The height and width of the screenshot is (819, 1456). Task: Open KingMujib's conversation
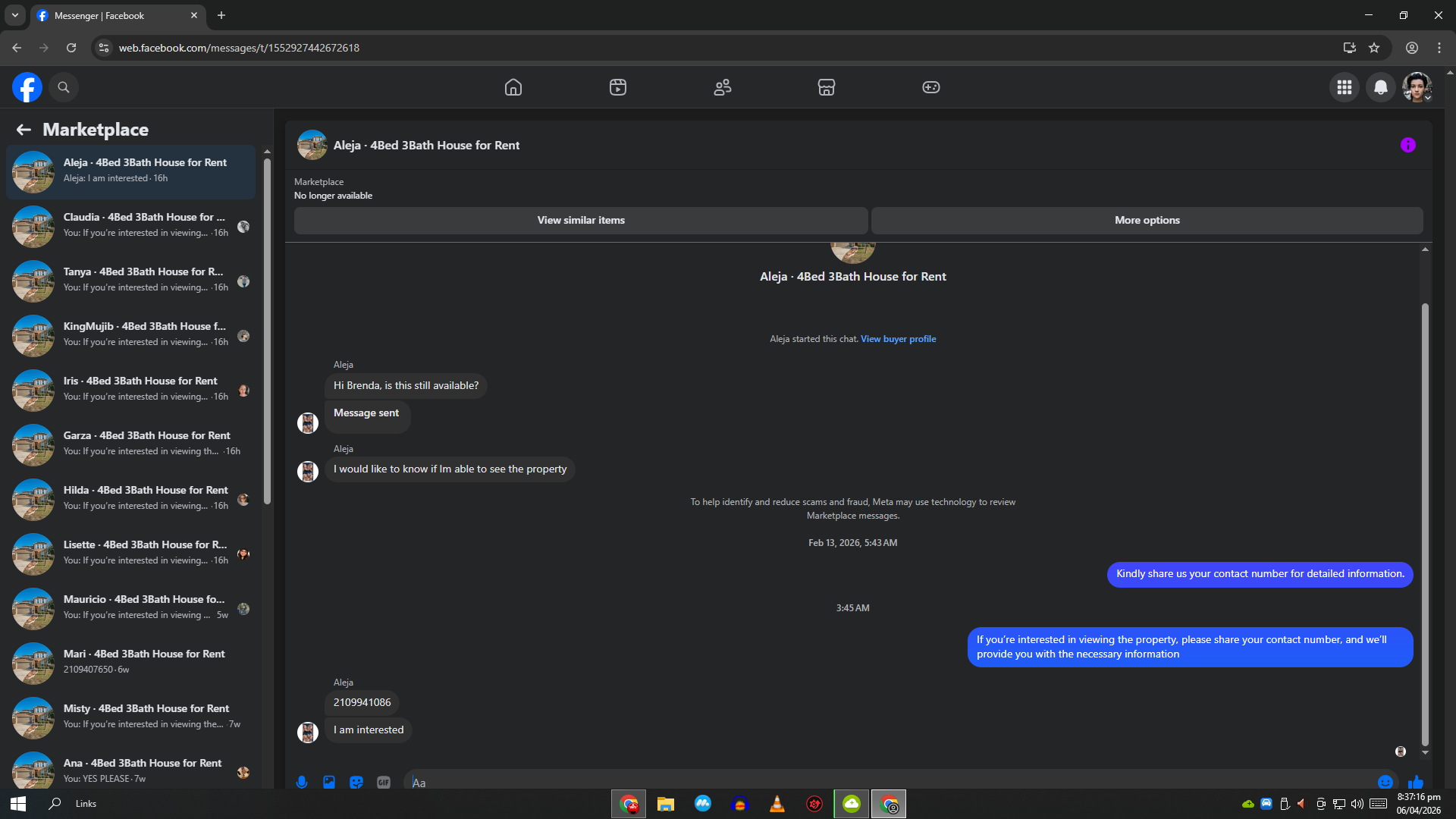pos(131,336)
